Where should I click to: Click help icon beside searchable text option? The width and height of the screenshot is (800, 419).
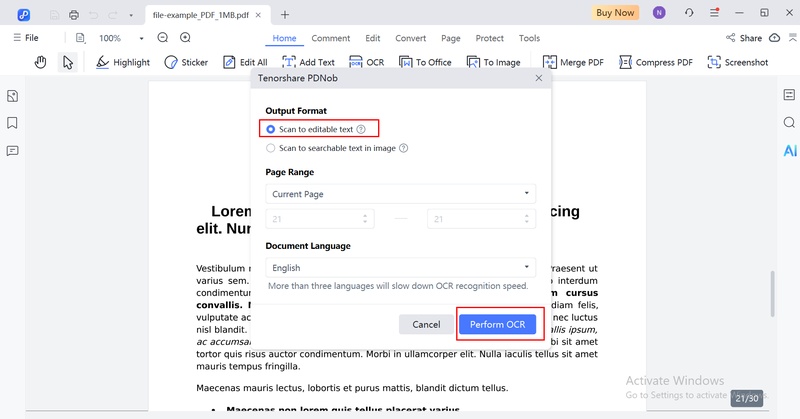coord(403,148)
